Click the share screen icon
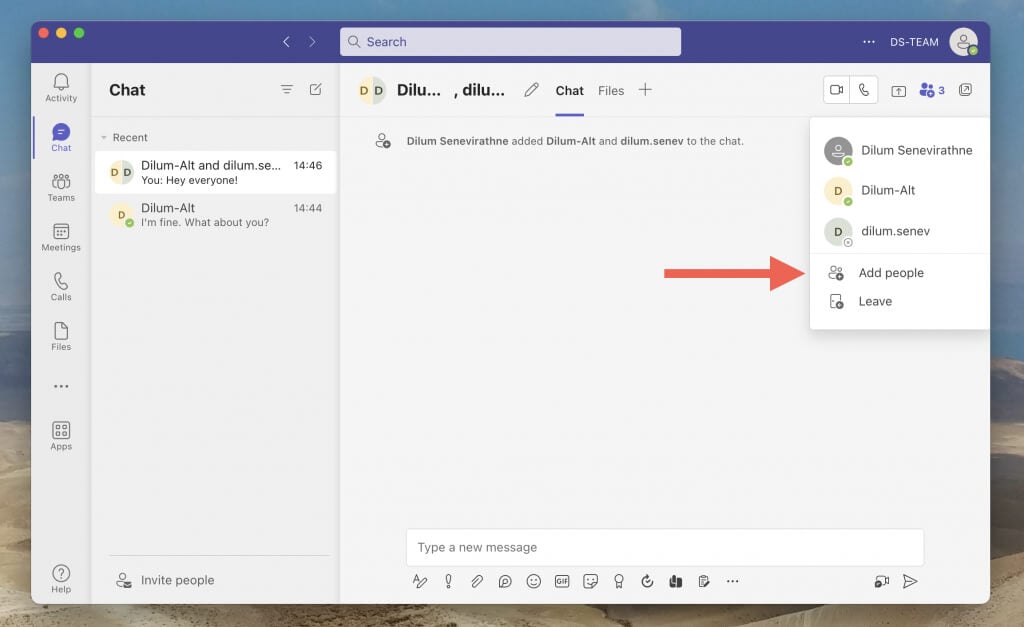 tap(898, 91)
